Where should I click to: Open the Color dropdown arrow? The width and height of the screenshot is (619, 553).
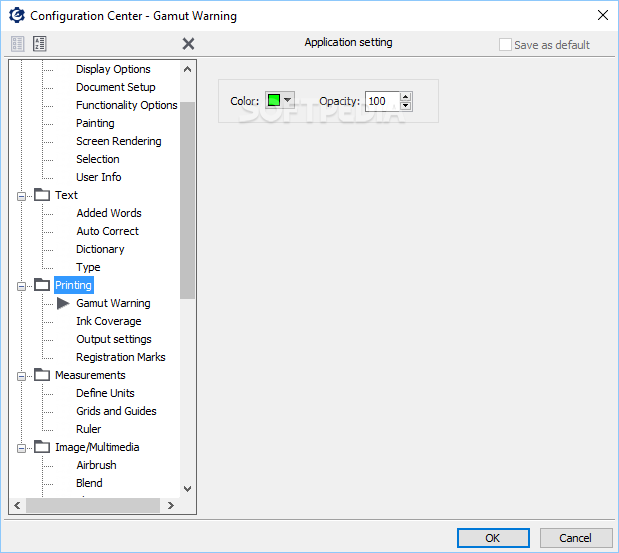point(288,100)
